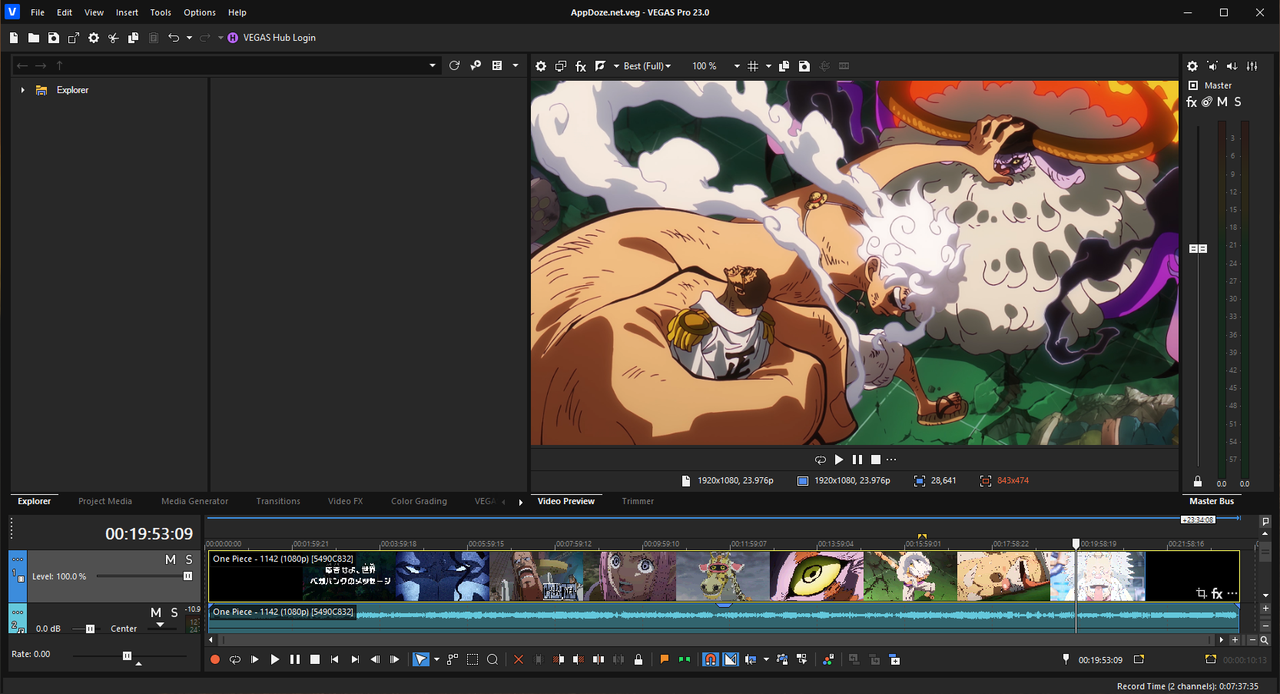Screen dimensions: 1280x694
Task: Select the Normal Edit arrow tool
Action: [x=421, y=659]
